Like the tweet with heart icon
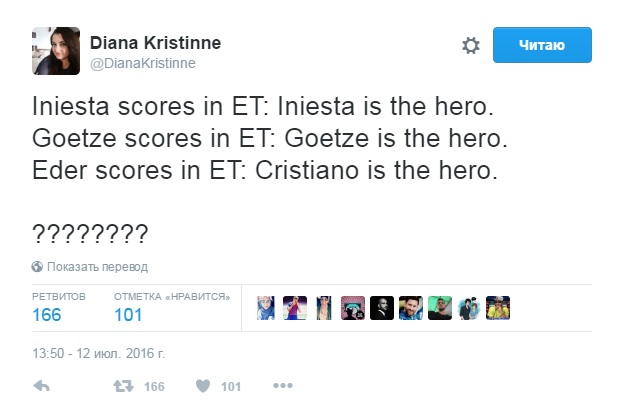This screenshot has height=408, width=625. [203, 386]
